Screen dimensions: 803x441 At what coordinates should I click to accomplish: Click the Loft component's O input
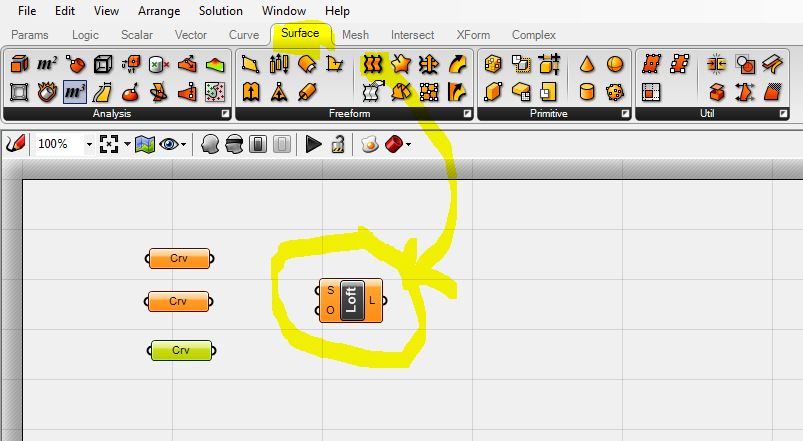[x=330, y=310]
